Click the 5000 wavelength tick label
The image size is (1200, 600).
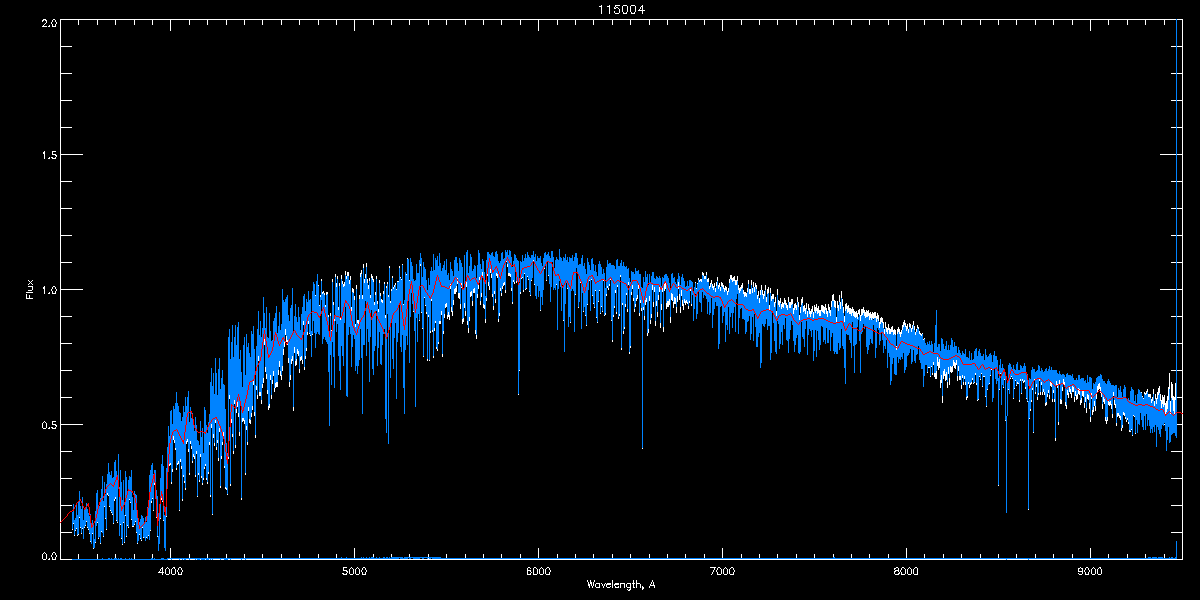point(355,571)
